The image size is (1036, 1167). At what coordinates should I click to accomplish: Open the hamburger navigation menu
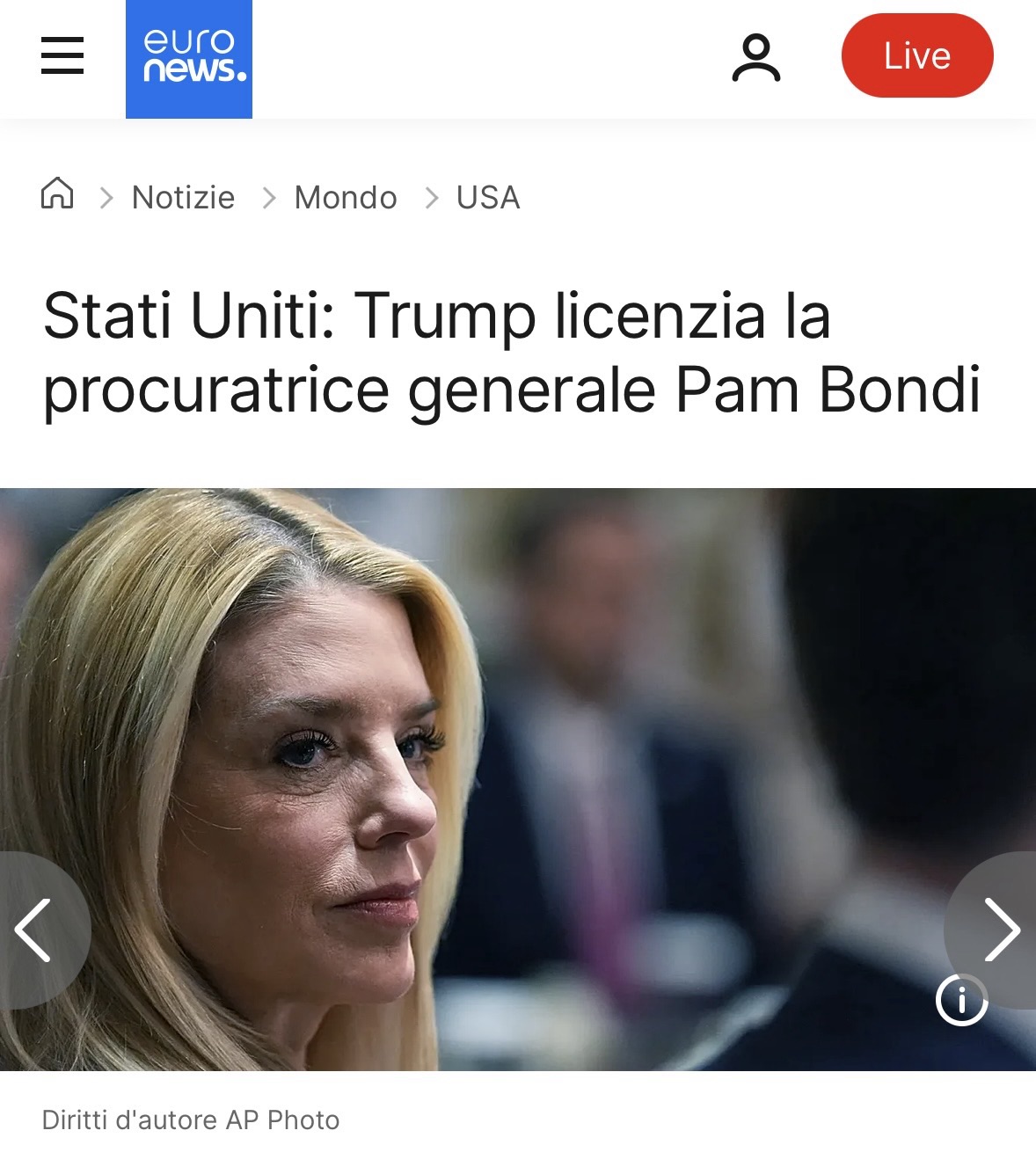point(62,55)
